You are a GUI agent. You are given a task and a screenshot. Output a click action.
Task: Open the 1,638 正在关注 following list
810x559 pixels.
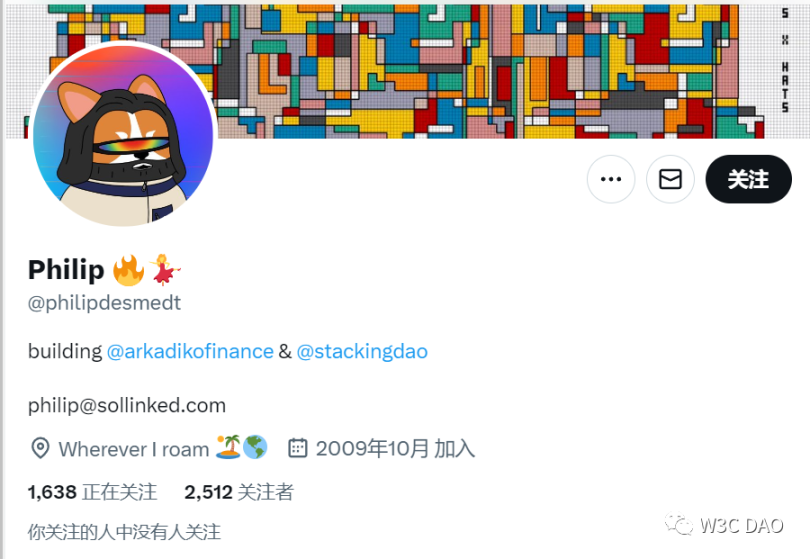(x=92, y=492)
